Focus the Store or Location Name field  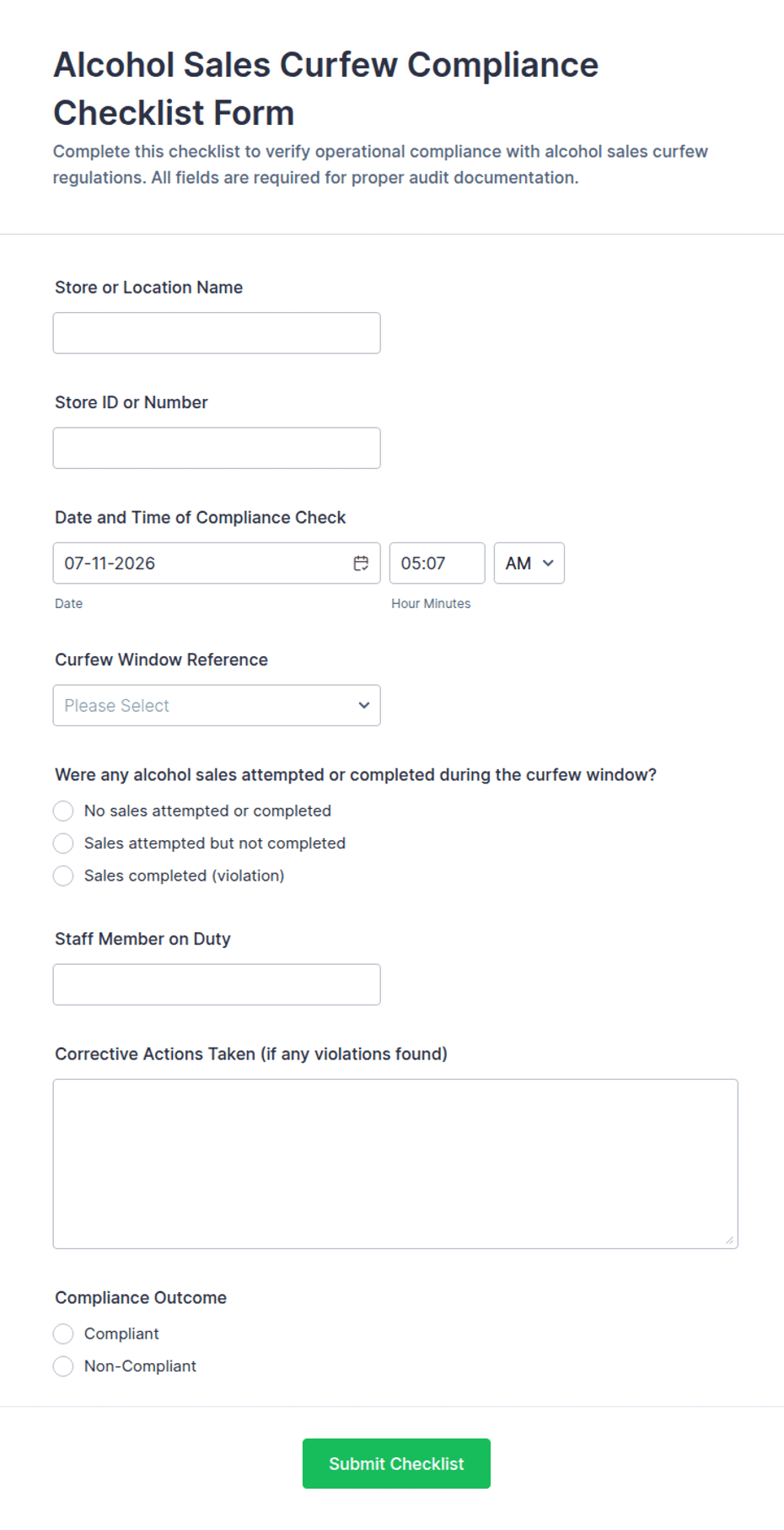tap(217, 333)
